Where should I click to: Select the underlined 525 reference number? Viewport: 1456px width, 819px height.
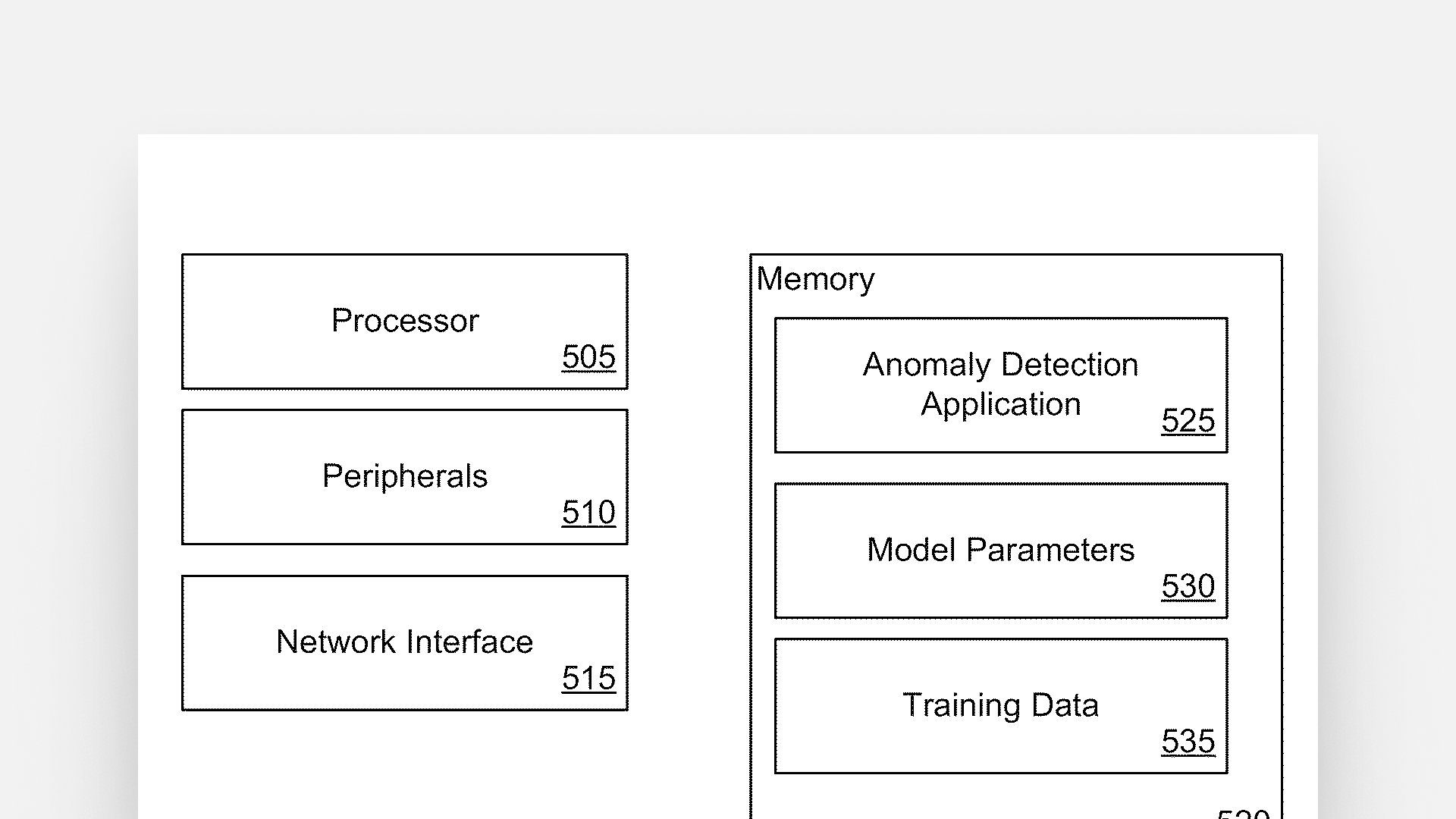[x=1188, y=421]
